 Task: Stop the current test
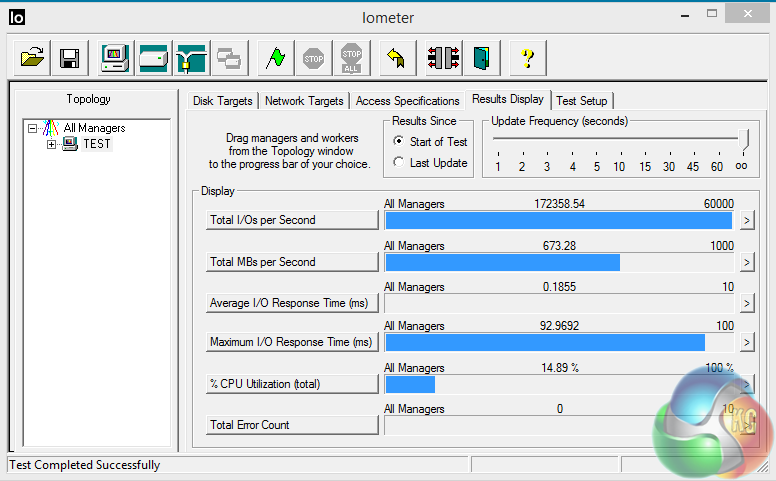coord(314,58)
